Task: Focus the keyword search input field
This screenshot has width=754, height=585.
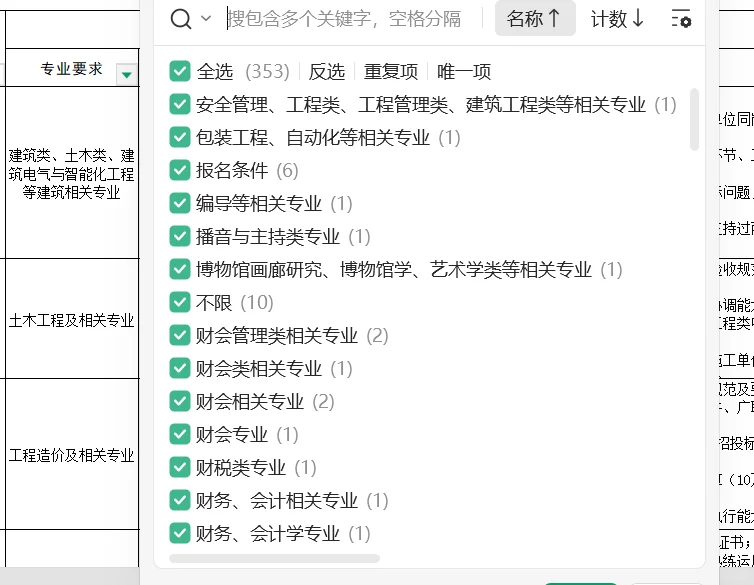Action: (344, 19)
